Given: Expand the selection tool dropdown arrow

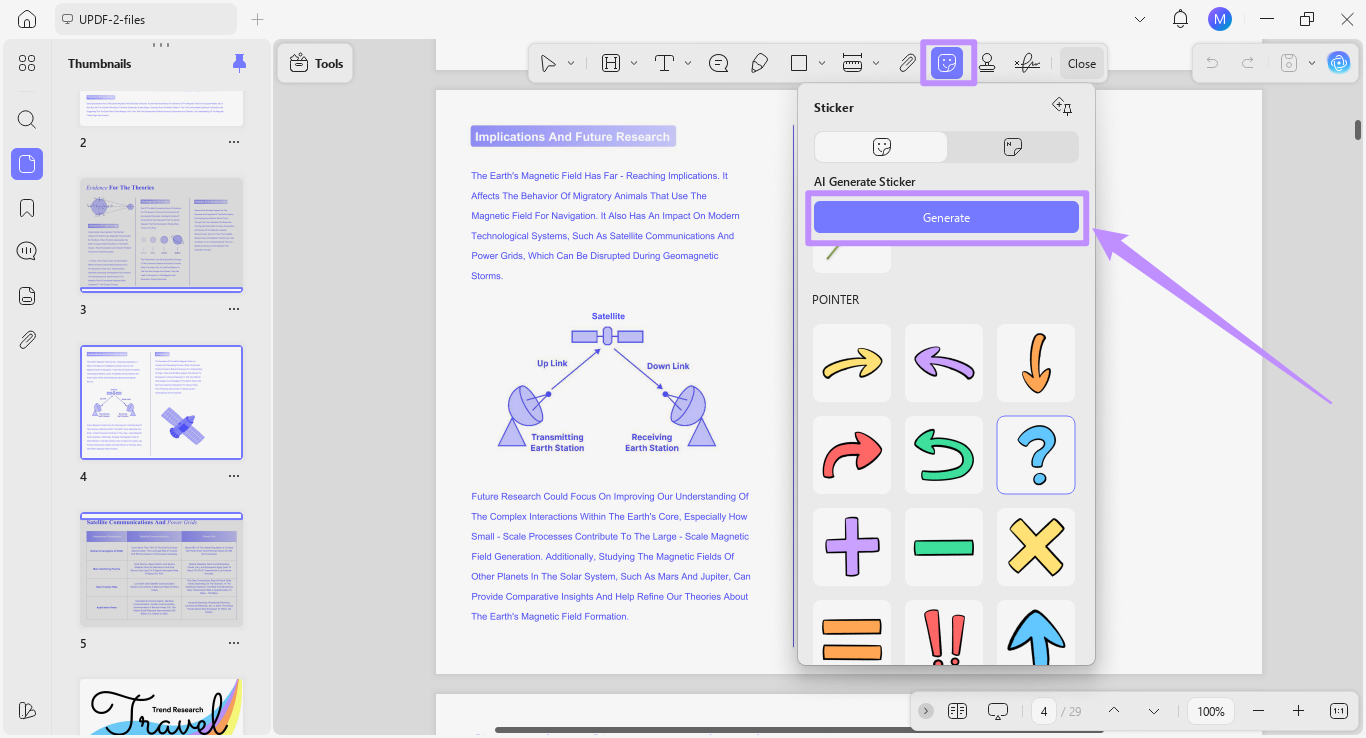Looking at the screenshot, I should click(x=571, y=63).
